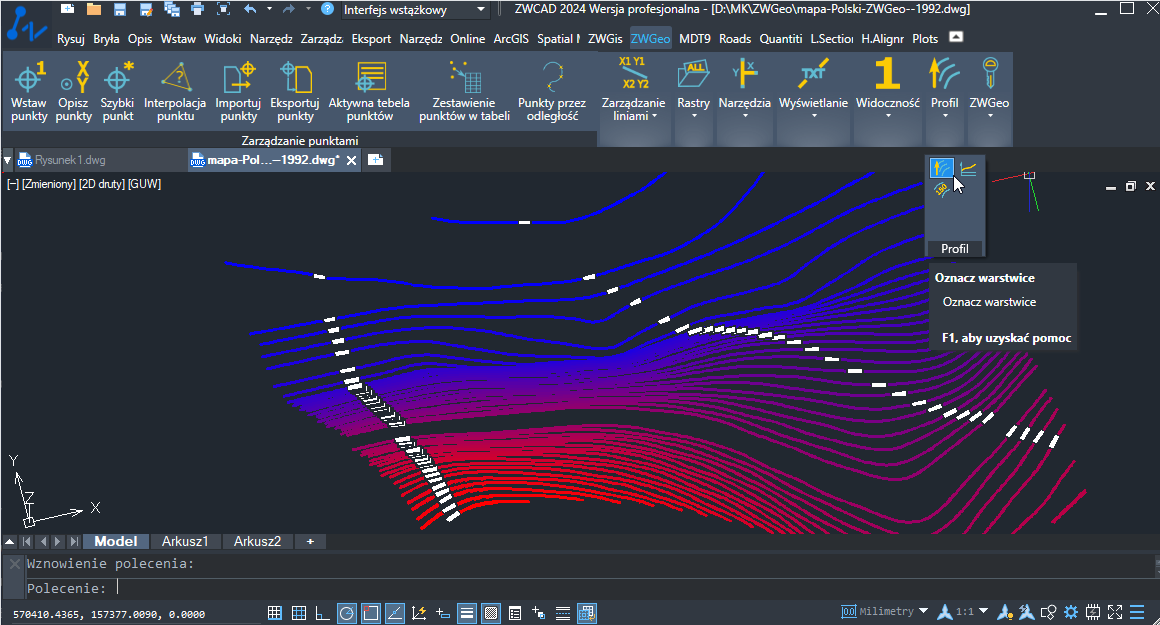
Task: Toggle polar tracking in the status bar
Action: coord(346,612)
